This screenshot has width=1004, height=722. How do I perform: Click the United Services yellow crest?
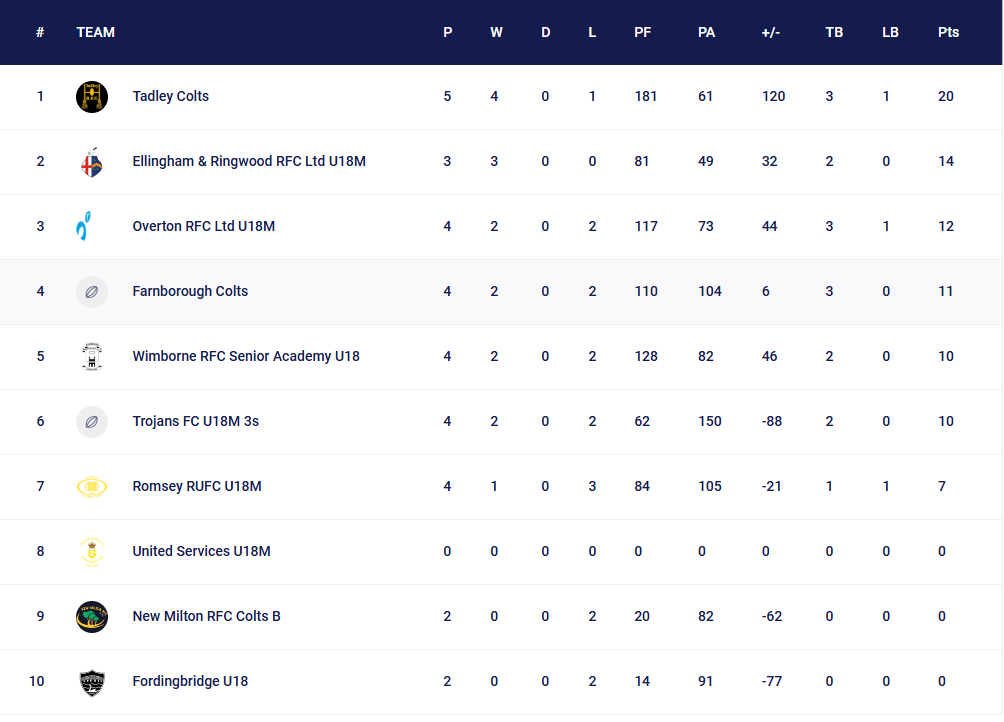click(x=92, y=552)
